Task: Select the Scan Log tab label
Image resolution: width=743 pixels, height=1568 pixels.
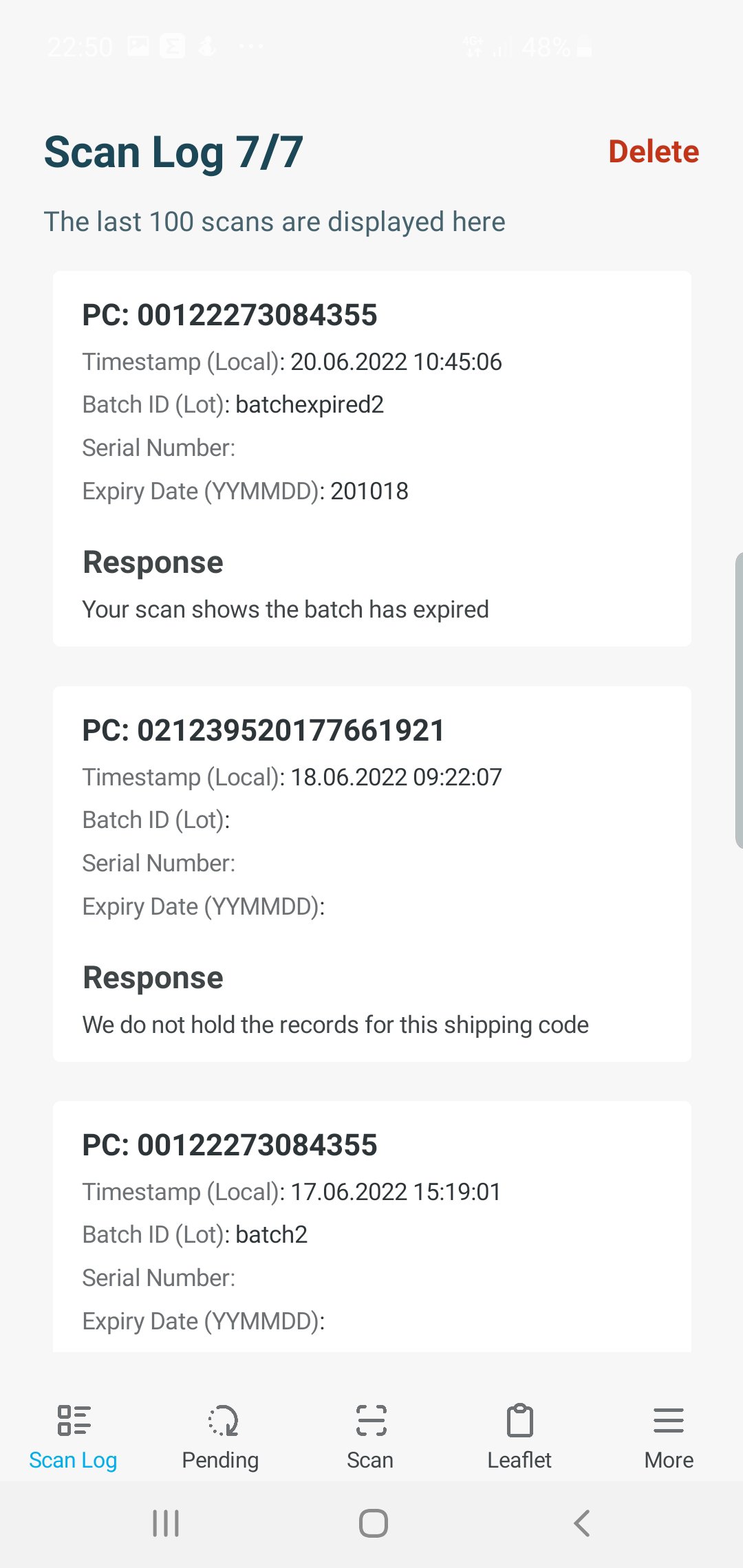Action: (73, 1460)
